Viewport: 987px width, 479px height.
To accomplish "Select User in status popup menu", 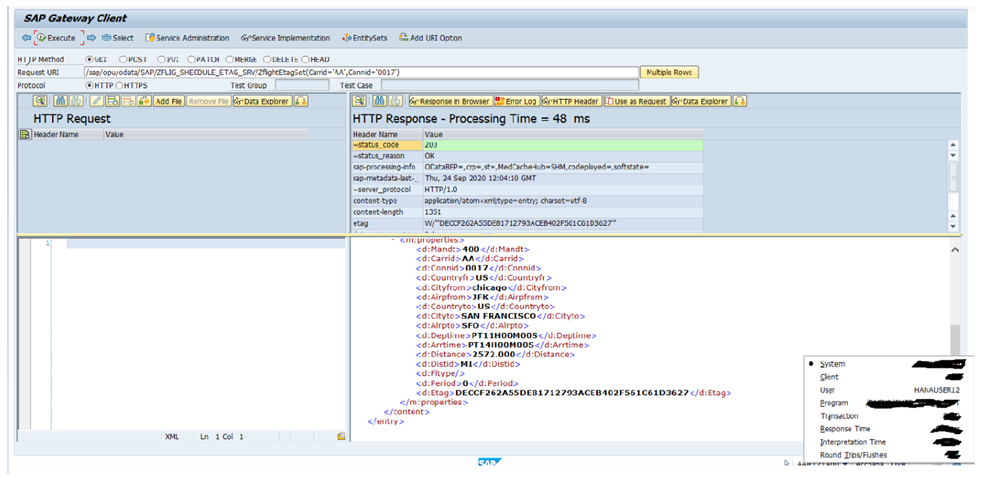I will (x=827, y=390).
